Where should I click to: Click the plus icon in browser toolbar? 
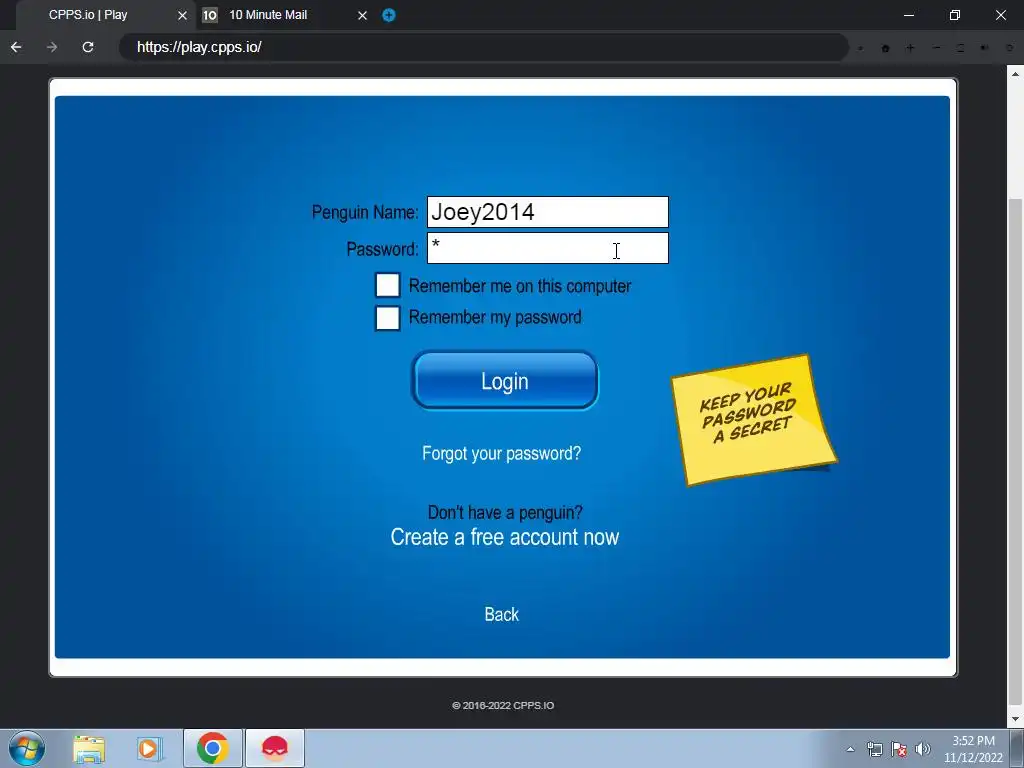click(910, 48)
